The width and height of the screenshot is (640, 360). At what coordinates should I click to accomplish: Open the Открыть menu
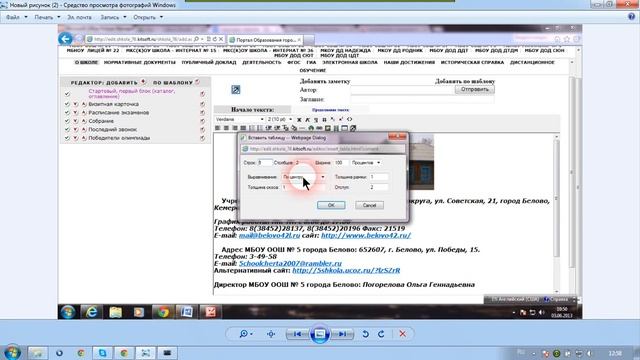pos(148,17)
